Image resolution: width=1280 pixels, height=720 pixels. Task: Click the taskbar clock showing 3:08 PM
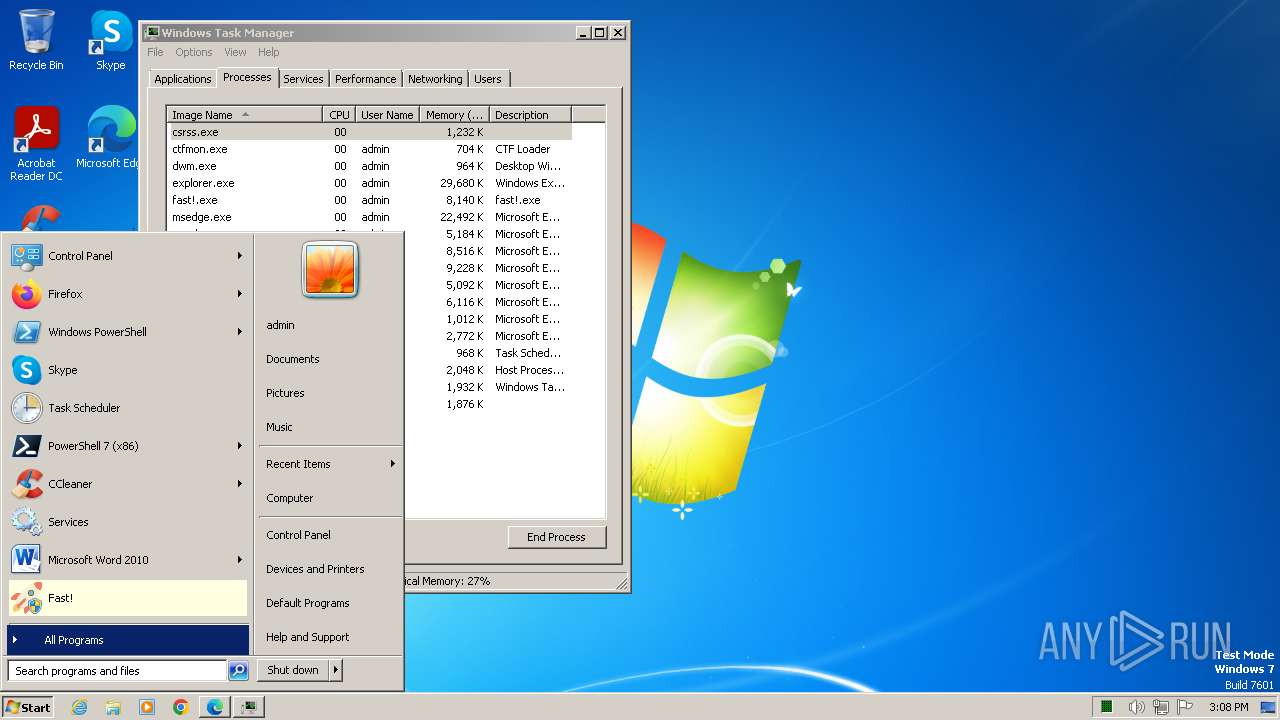pos(1228,707)
